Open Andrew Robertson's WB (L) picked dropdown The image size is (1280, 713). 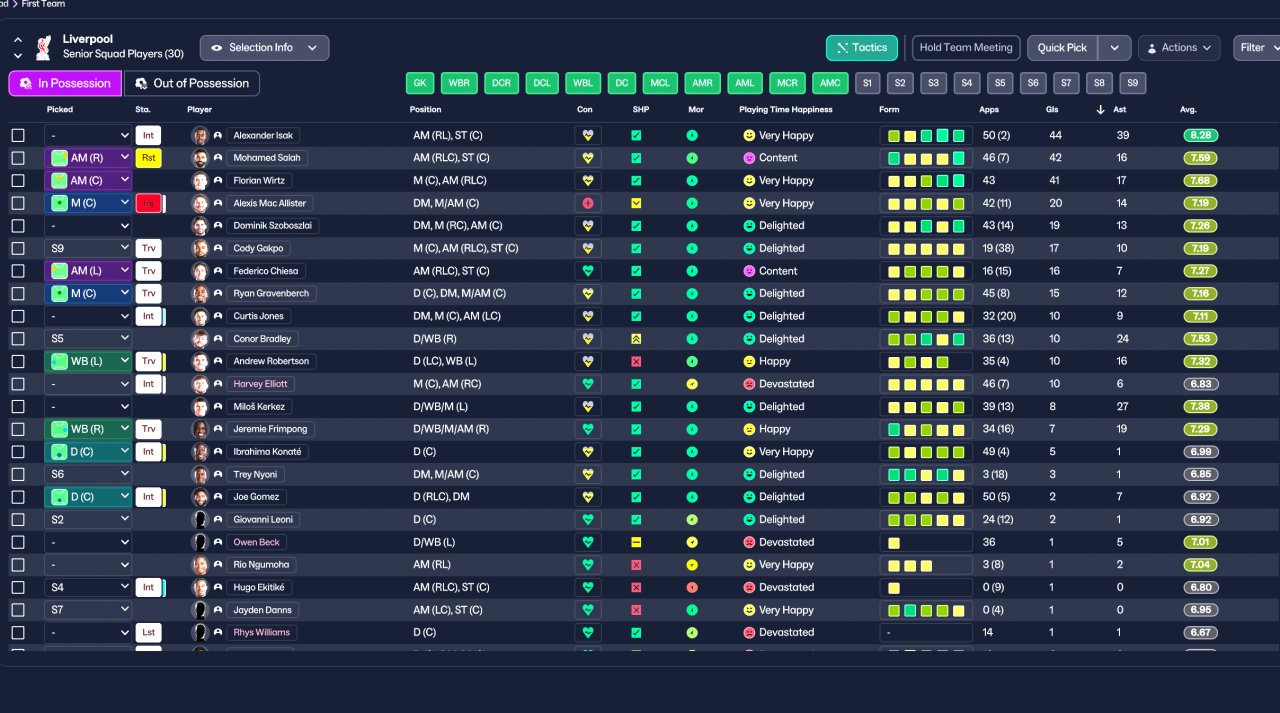pyautogui.click(x=88, y=361)
